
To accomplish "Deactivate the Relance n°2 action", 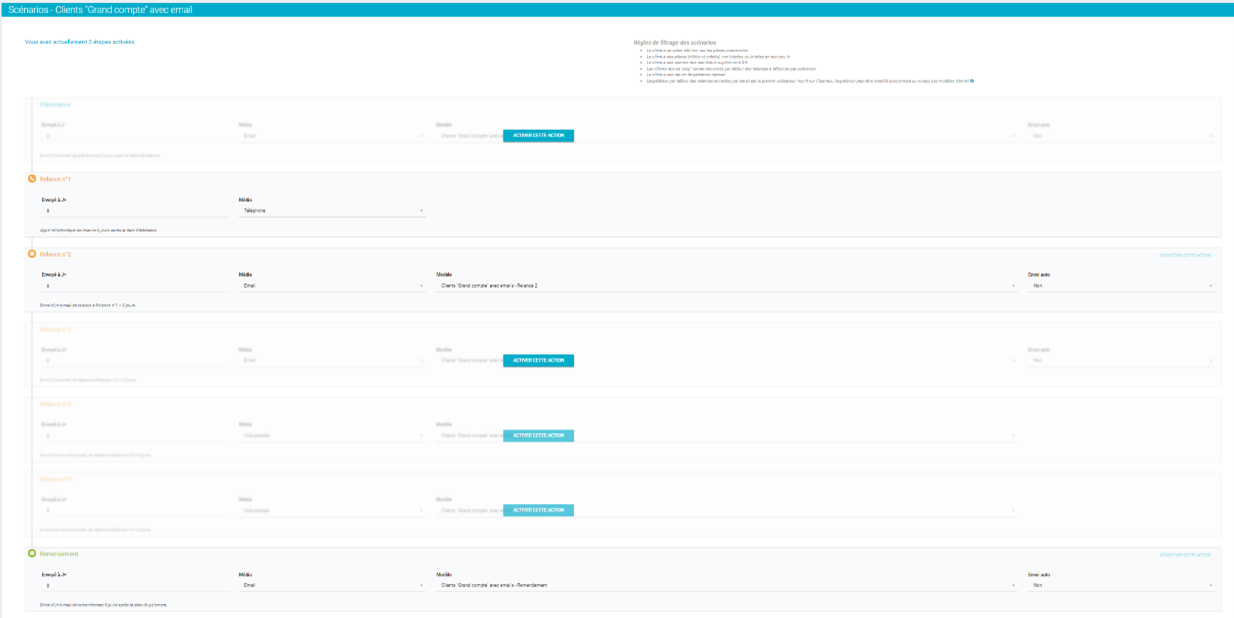I will coord(1184,255).
